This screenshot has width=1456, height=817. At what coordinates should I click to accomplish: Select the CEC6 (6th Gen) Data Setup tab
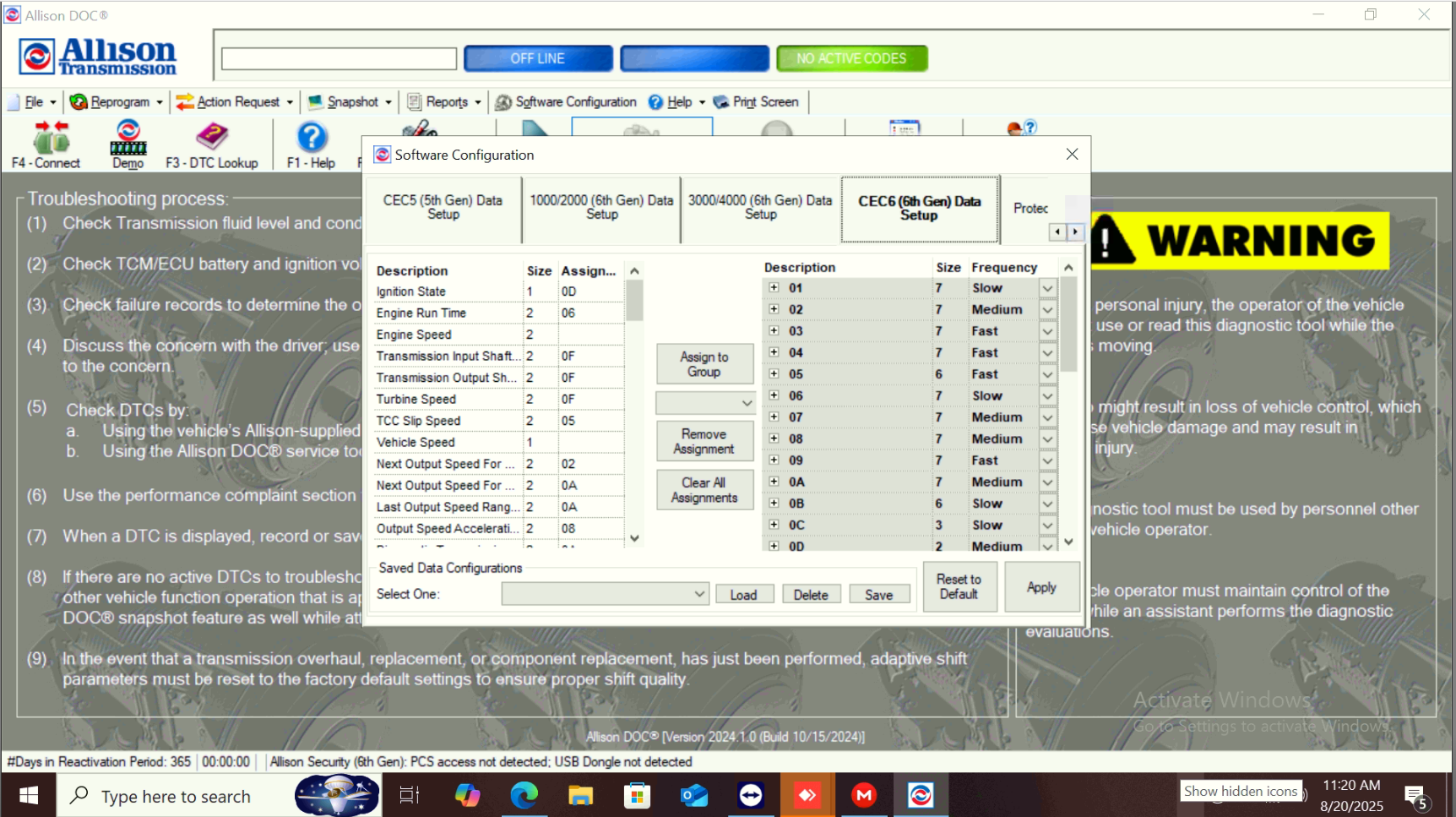pyautogui.click(x=920, y=208)
